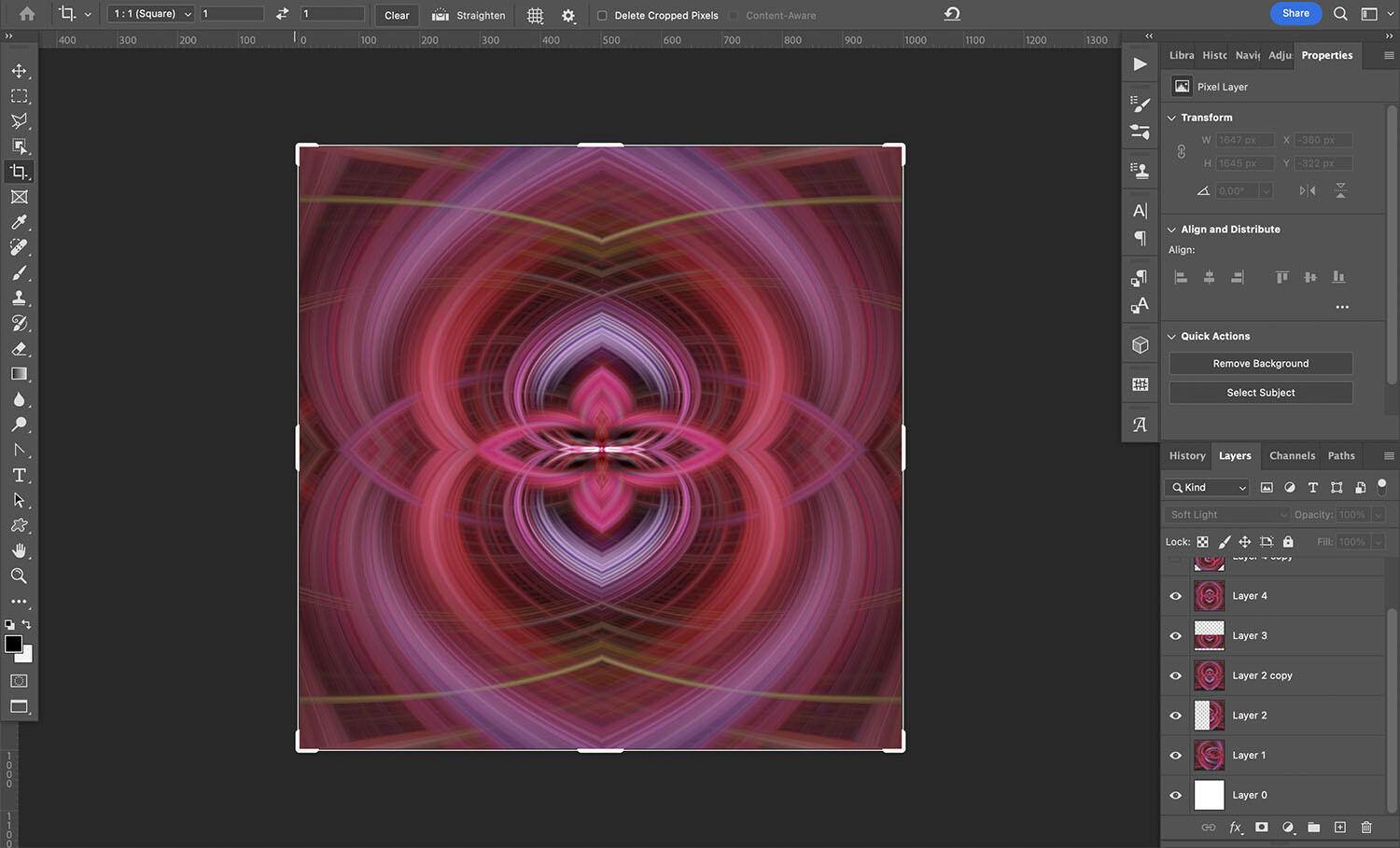
Task: Select the Rectangular Marquee tool
Action: [x=20, y=95]
